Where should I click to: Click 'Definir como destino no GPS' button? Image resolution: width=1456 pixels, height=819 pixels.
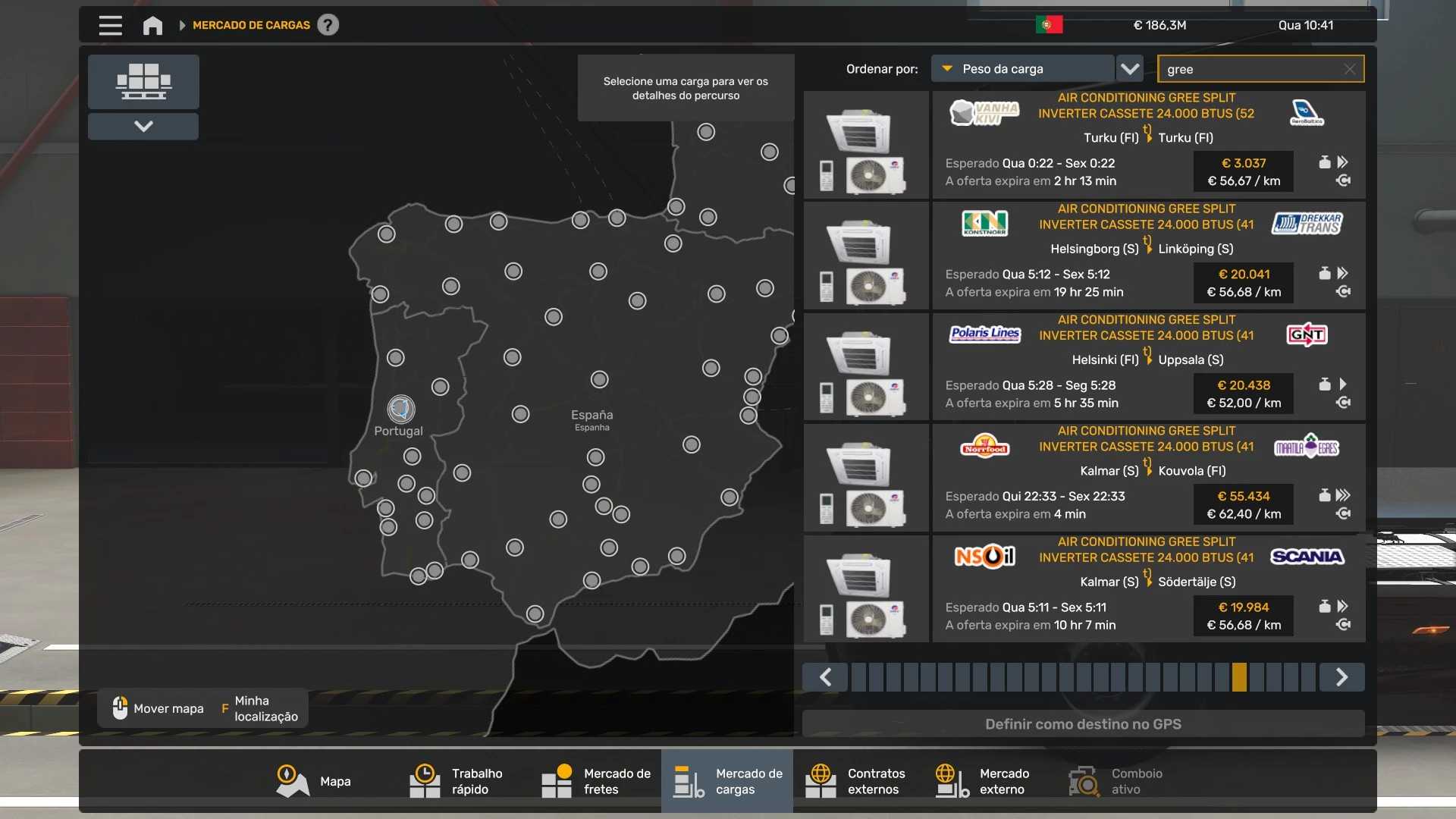1083,724
